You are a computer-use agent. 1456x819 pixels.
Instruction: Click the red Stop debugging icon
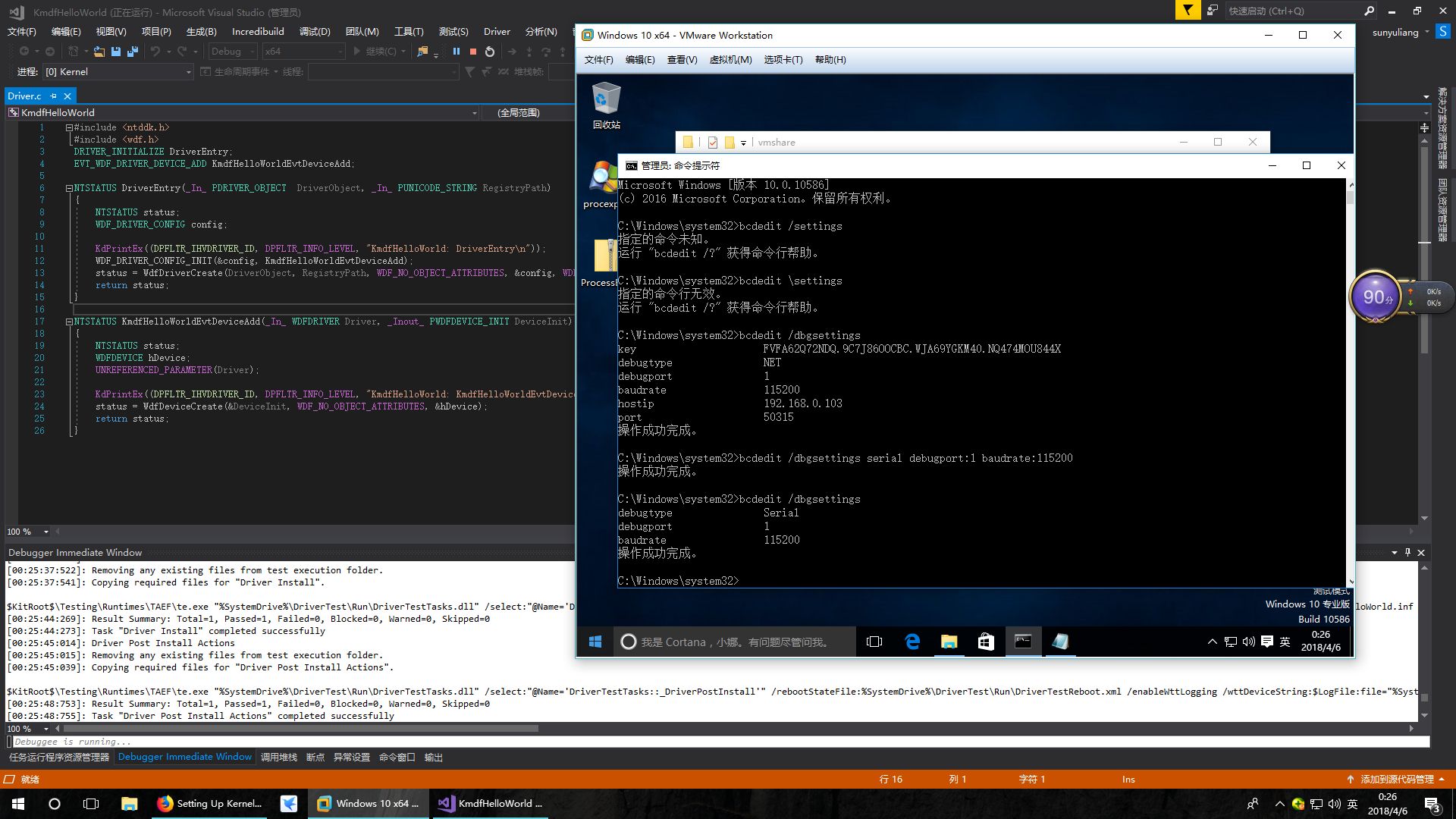(x=473, y=52)
